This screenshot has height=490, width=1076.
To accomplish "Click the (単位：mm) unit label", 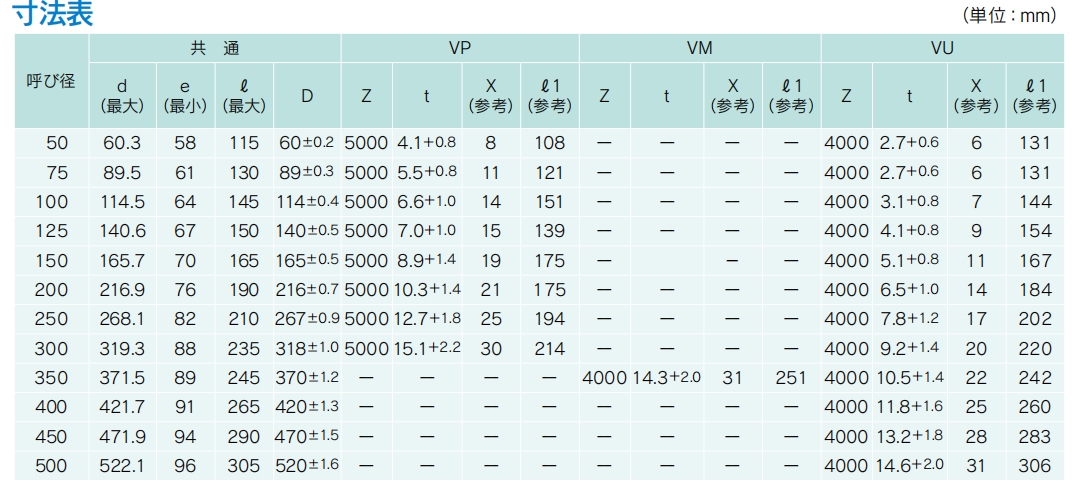I will (x=1009, y=15).
